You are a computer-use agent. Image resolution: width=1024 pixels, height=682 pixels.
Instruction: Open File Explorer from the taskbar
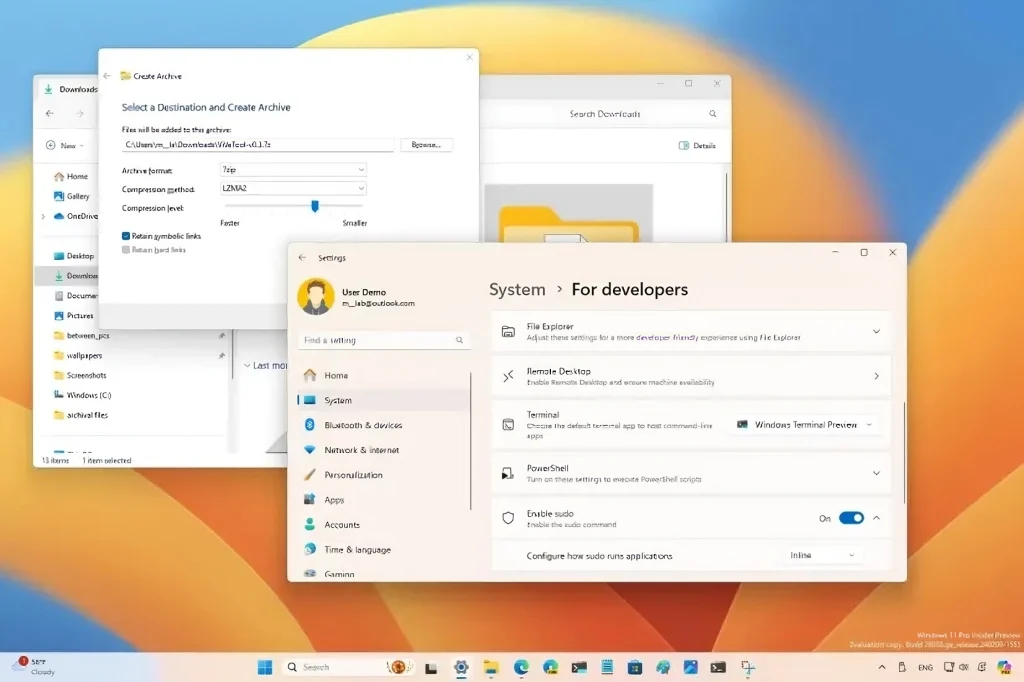pos(490,666)
